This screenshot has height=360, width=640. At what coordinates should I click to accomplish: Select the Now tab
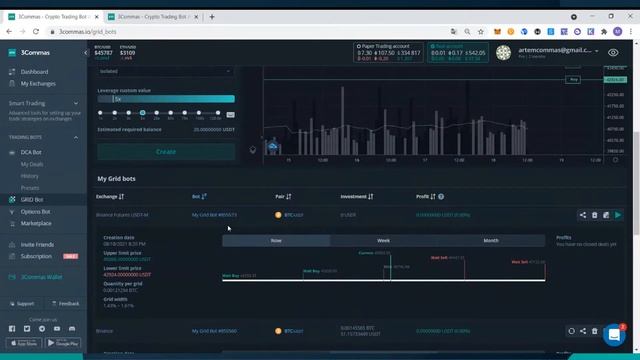pyautogui.click(x=276, y=241)
